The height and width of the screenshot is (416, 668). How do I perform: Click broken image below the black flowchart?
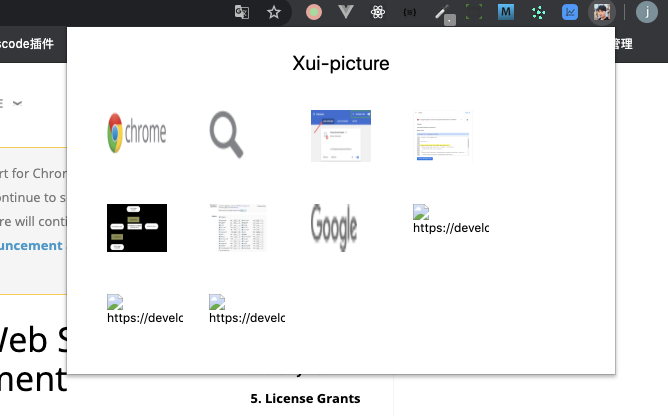coord(145,309)
